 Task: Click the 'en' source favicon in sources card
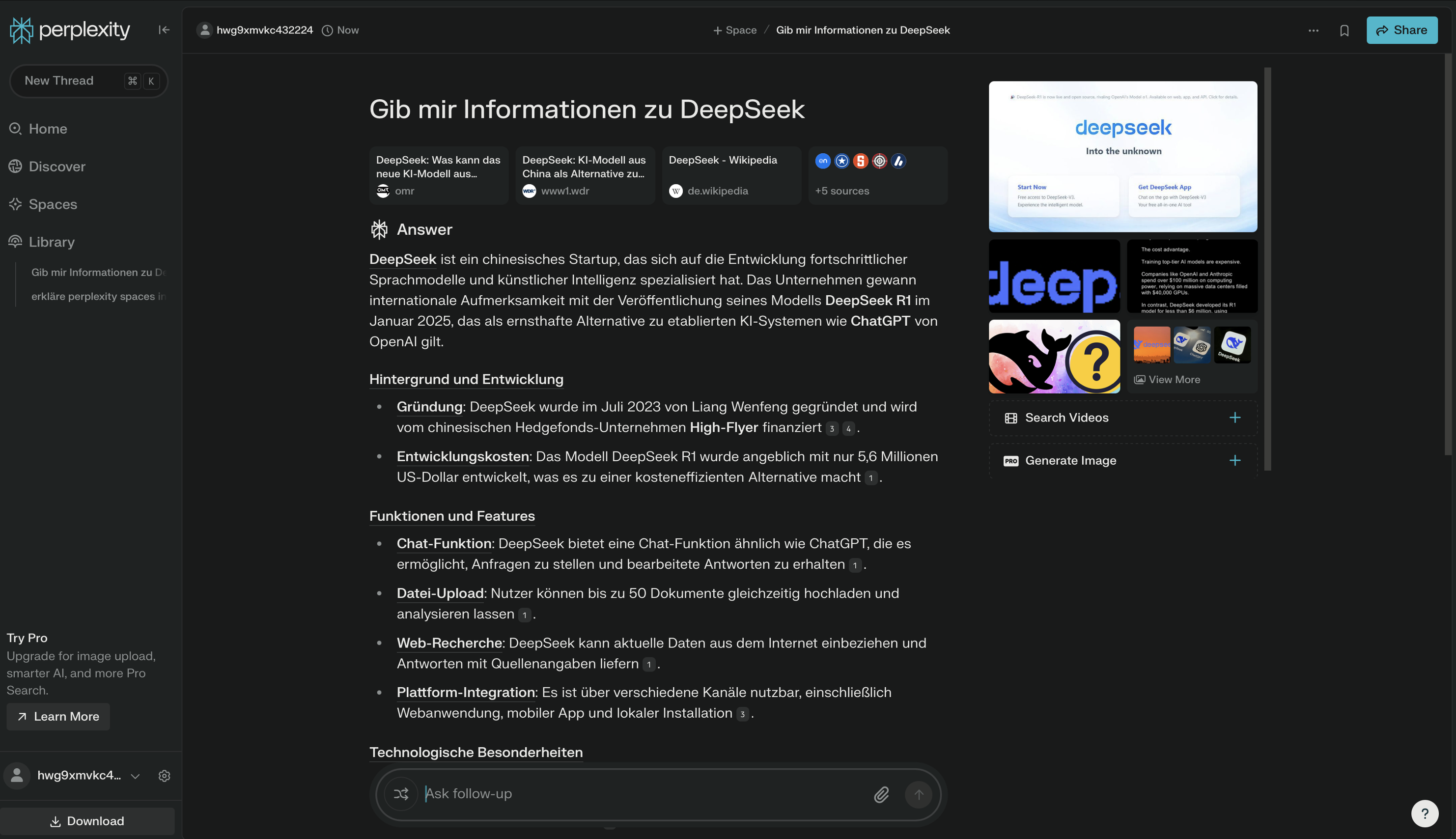tap(823, 161)
